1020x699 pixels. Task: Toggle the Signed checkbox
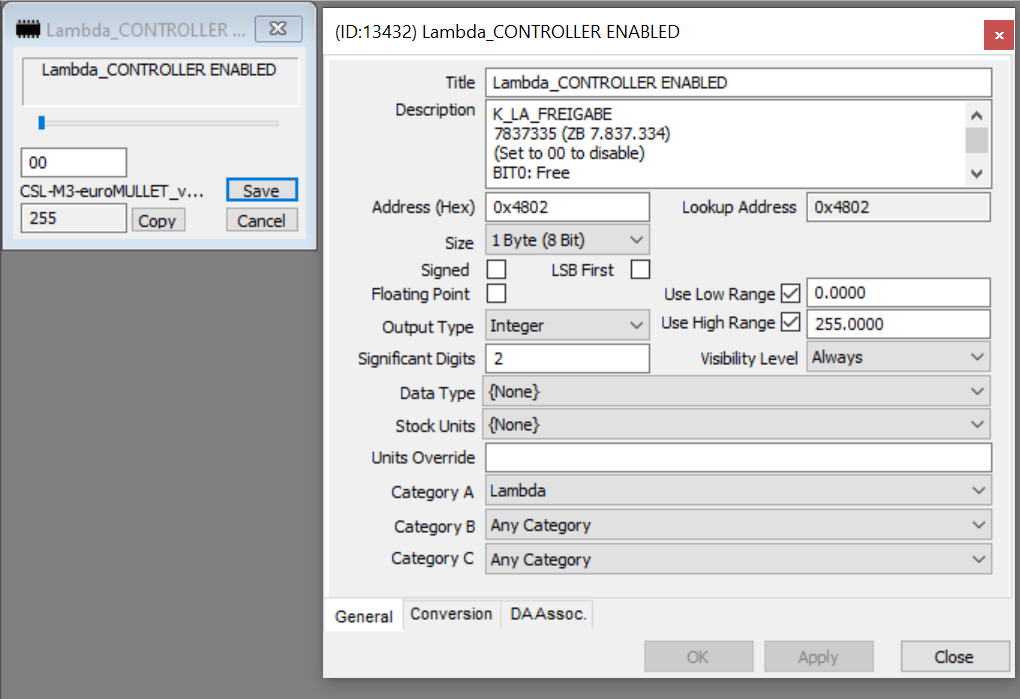point(496,270)
